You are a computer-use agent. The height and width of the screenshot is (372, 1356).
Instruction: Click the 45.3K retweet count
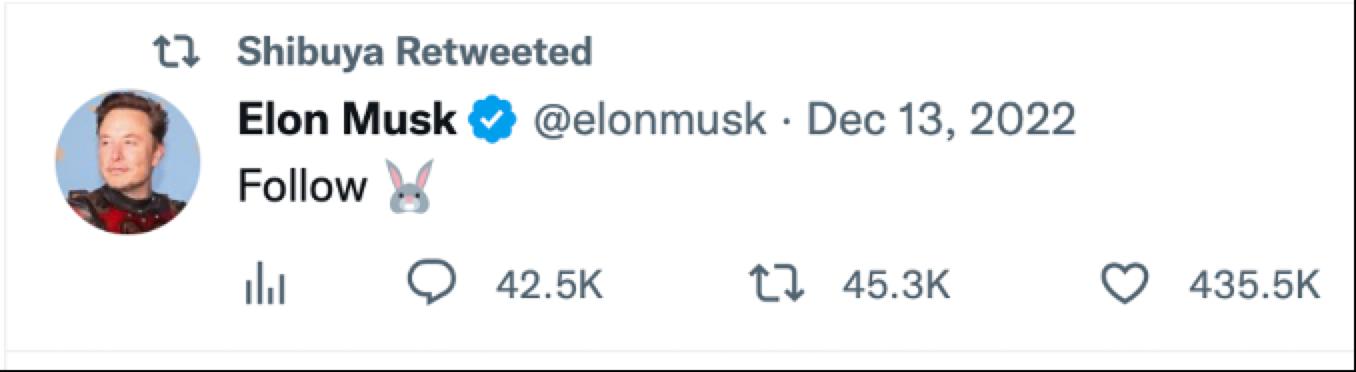coord(895,288)
